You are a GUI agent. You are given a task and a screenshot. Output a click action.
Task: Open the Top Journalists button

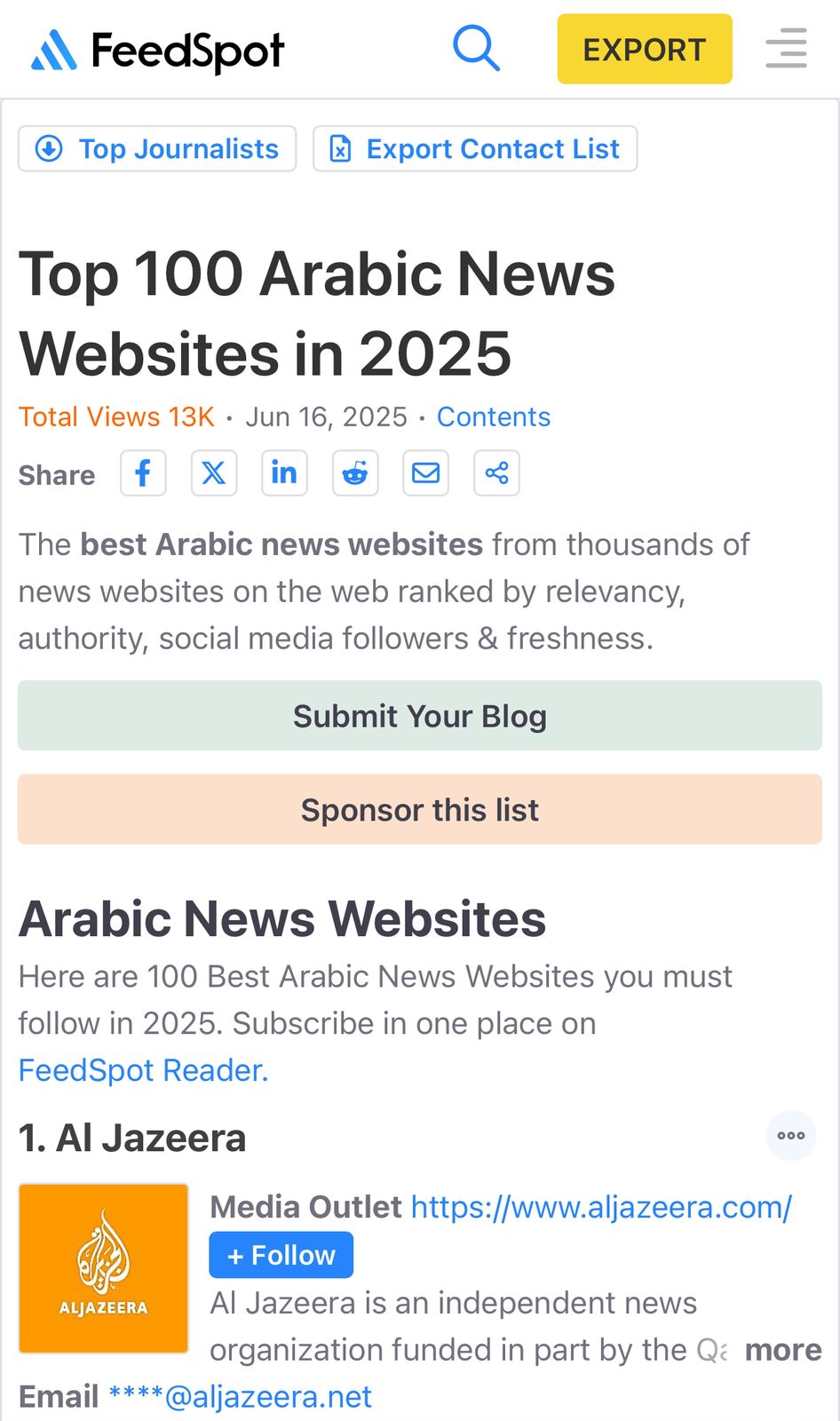click(157, 148)
